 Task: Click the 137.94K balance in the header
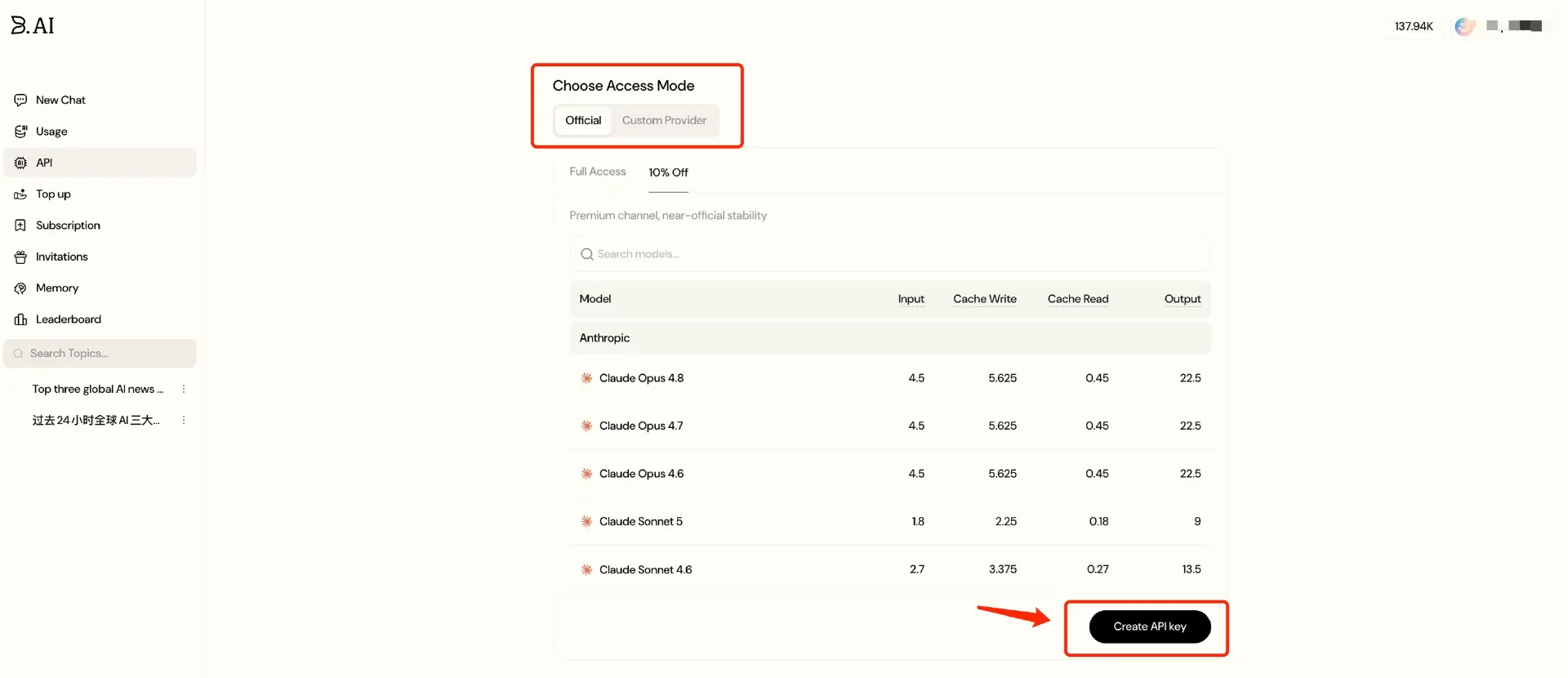pyautogui.click(x=1414, y=26)
